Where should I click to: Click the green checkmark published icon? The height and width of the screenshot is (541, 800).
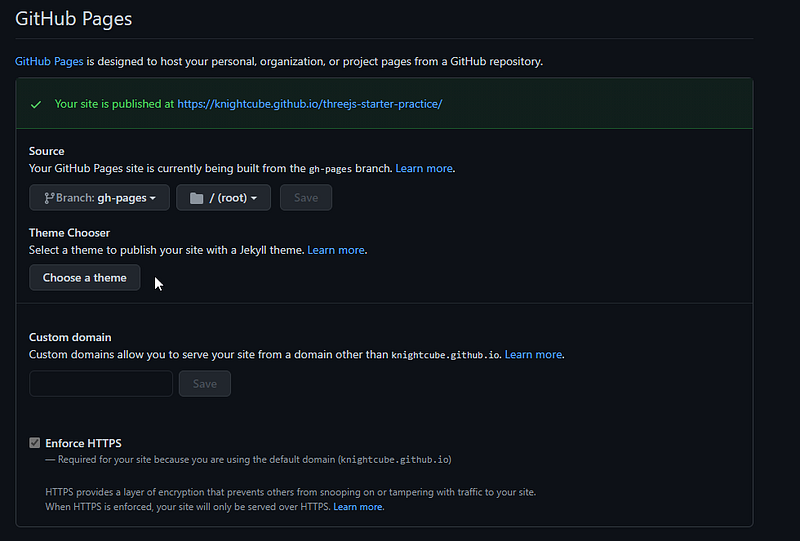point(36,105)
